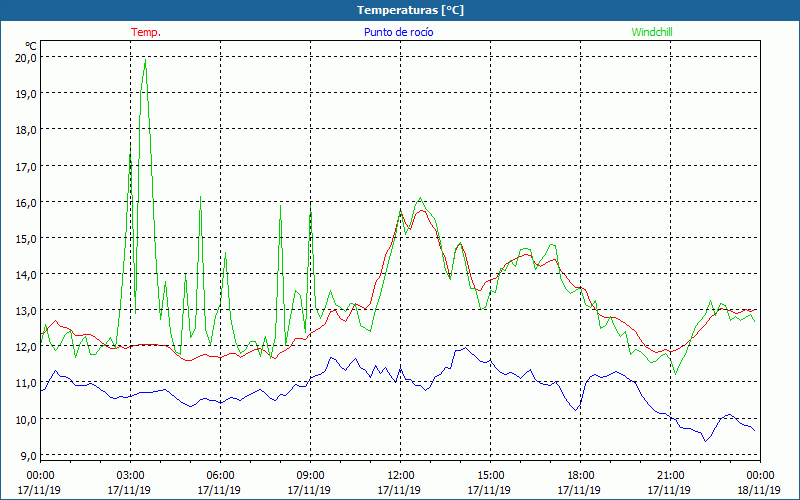Image resolution: width=800 pixels, height=500 pixels.
Task: Click the "13,0" y-axis value
Action: tap(26, 310)
